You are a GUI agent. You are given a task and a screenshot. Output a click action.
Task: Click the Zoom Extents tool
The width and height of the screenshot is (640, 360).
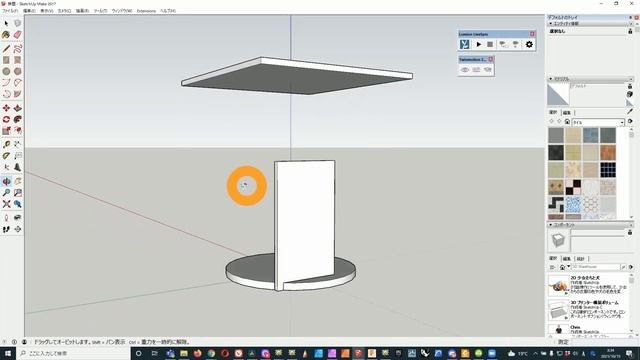point(6,204)
